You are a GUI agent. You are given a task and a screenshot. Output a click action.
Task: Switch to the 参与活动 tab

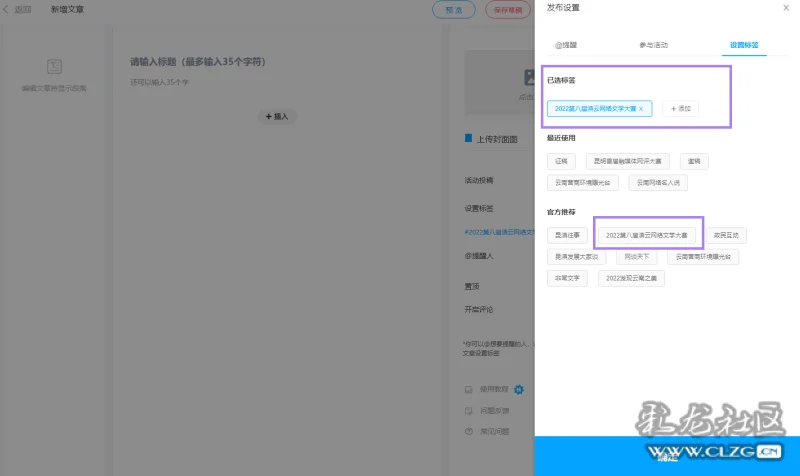click(x=654, y=45)
